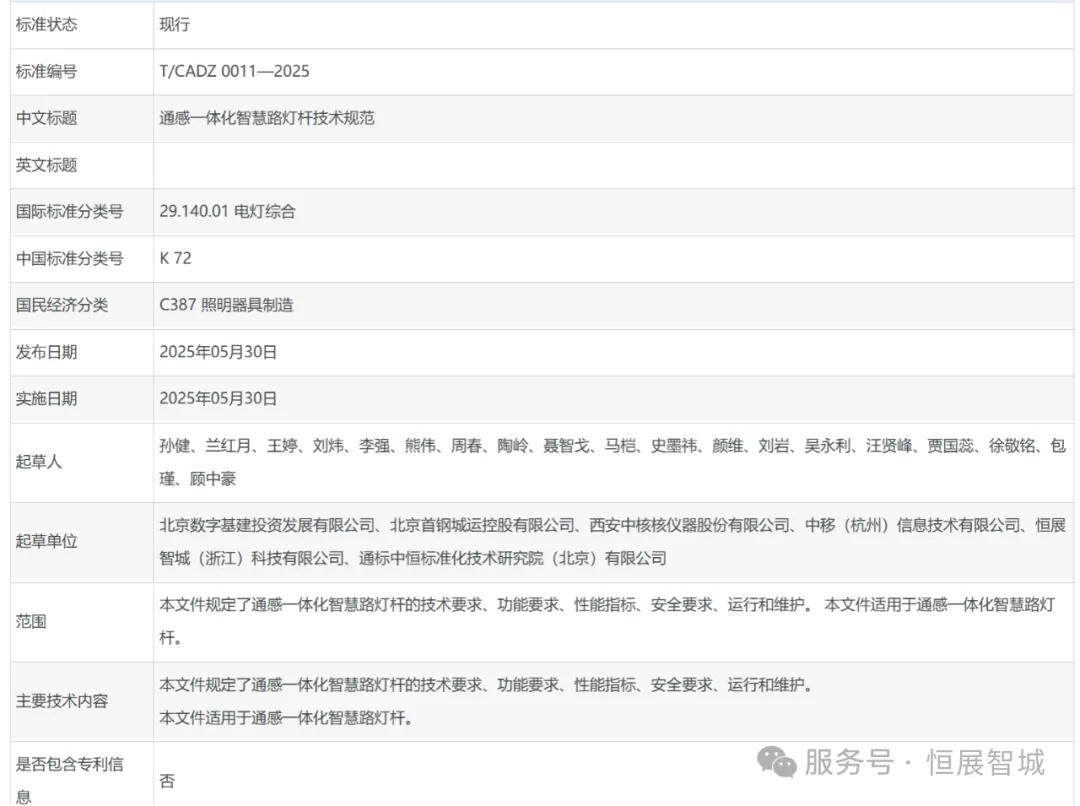1080x806 pixels.
Task: Click the 发布日期 value 2025年05月30日
Action: pos(218,351)
